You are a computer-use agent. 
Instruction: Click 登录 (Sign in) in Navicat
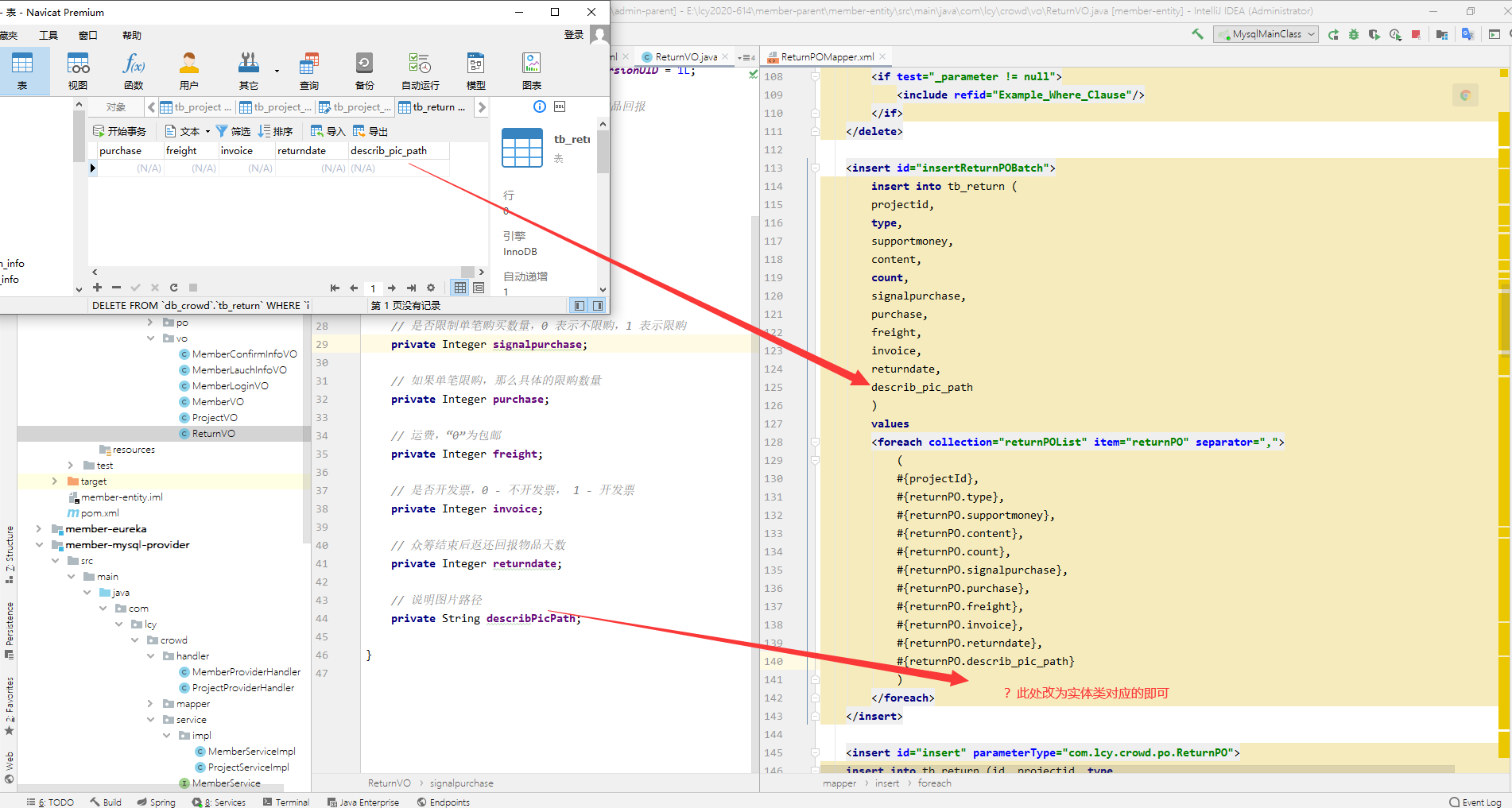pos(574,35)
